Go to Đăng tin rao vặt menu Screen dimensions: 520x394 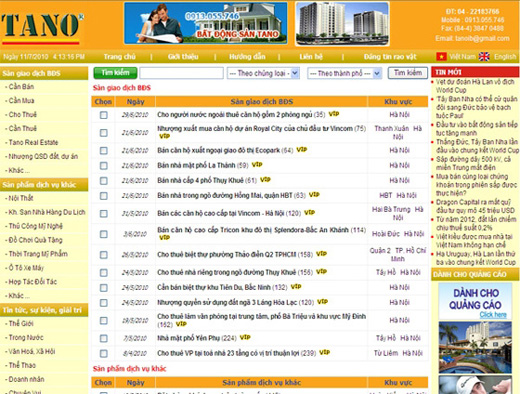390,57
